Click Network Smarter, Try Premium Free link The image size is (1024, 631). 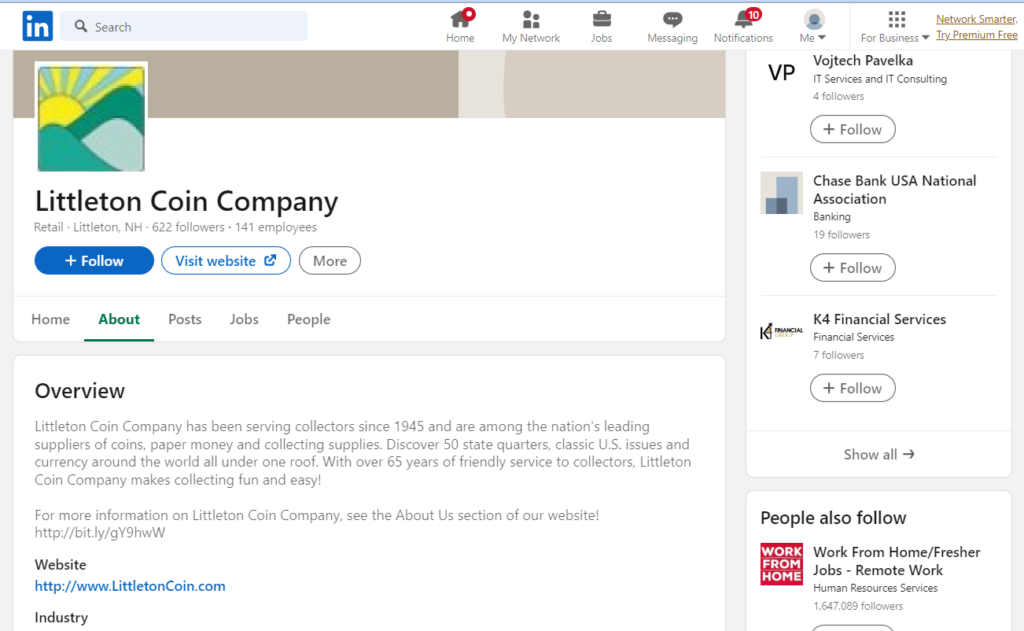[x=977, y=27]
